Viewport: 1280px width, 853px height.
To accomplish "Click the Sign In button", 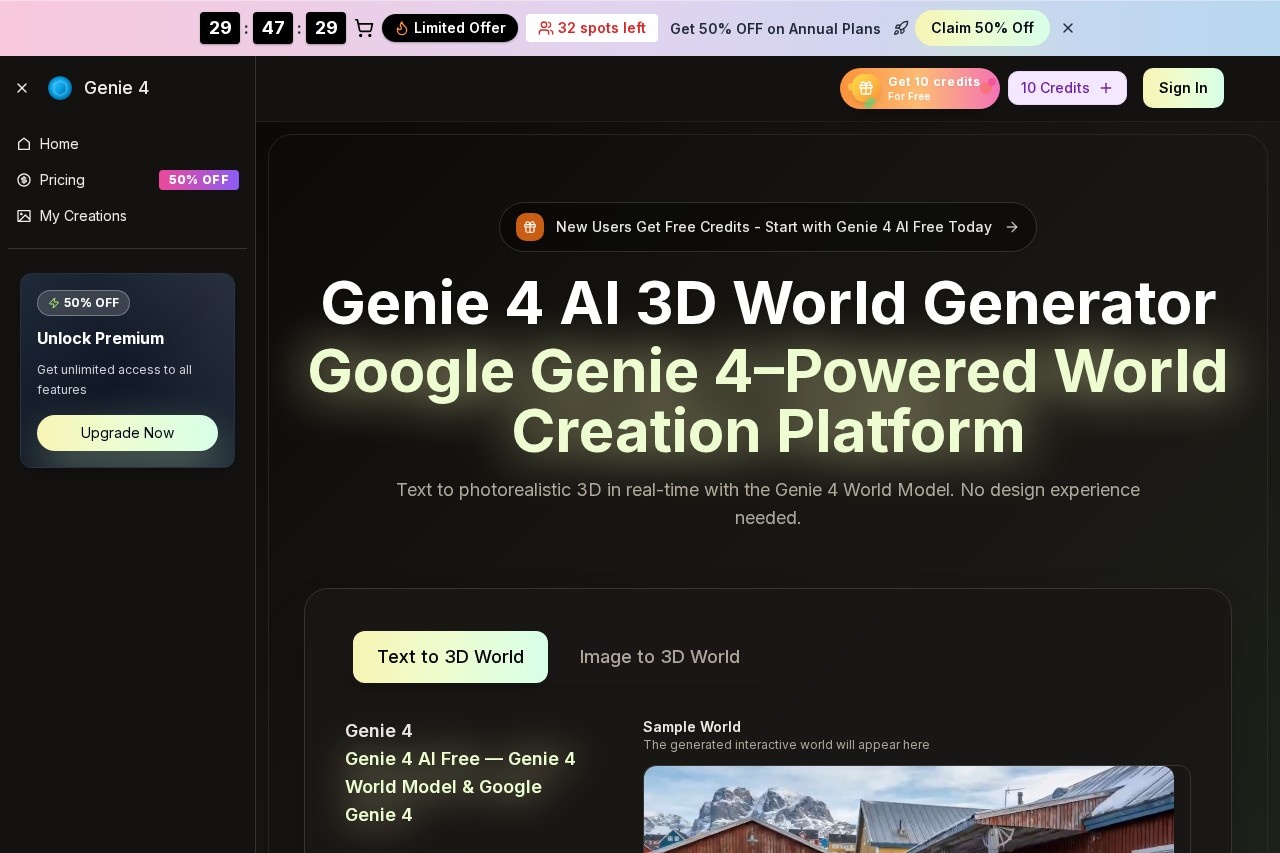I will 1183,88.
